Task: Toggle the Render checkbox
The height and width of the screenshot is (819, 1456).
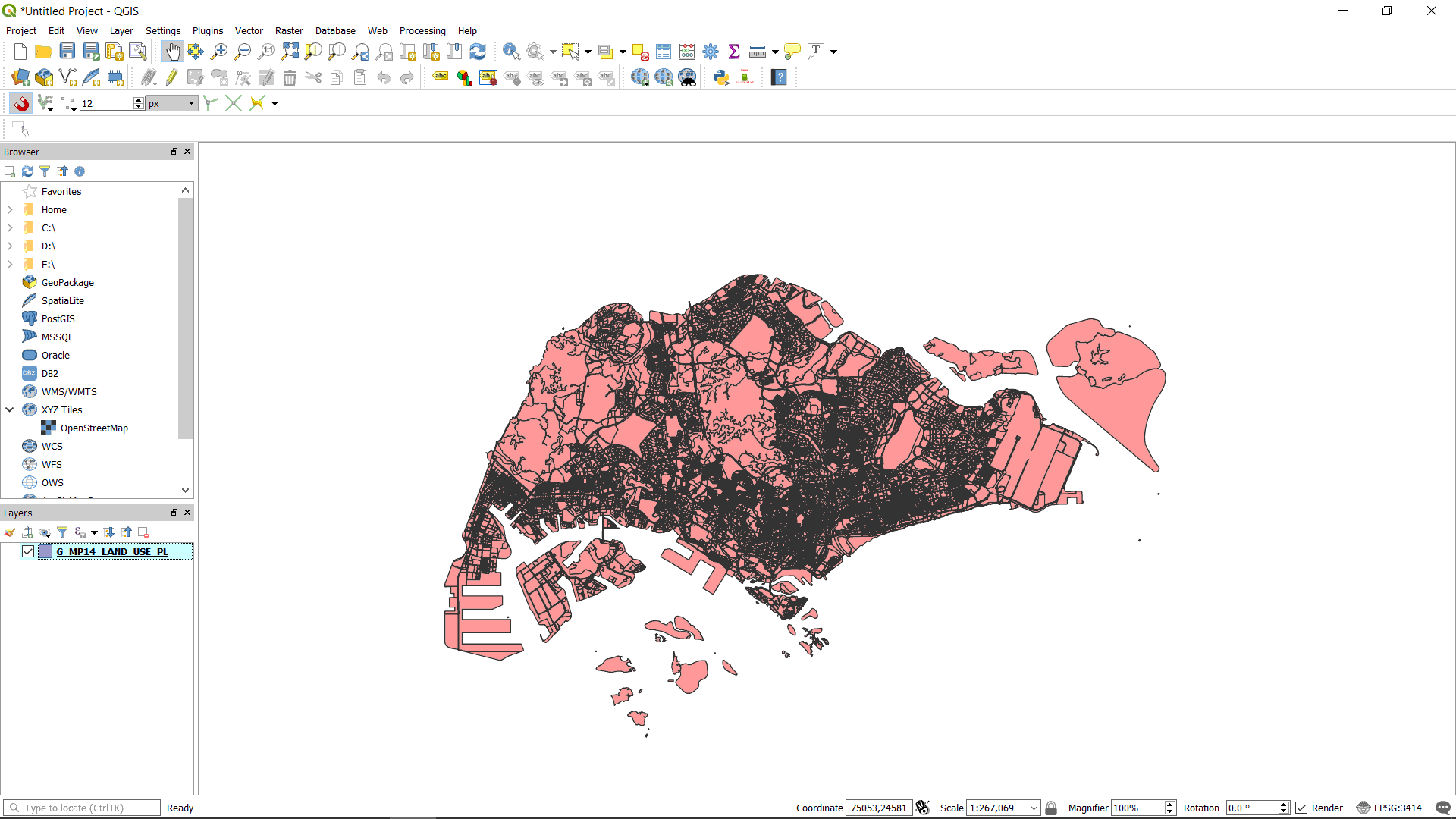Action: click(1301, 808)
